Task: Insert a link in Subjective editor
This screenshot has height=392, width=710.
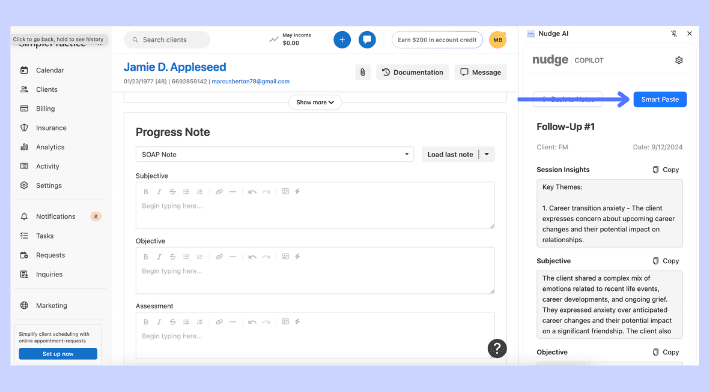Action: click(219, 191)
